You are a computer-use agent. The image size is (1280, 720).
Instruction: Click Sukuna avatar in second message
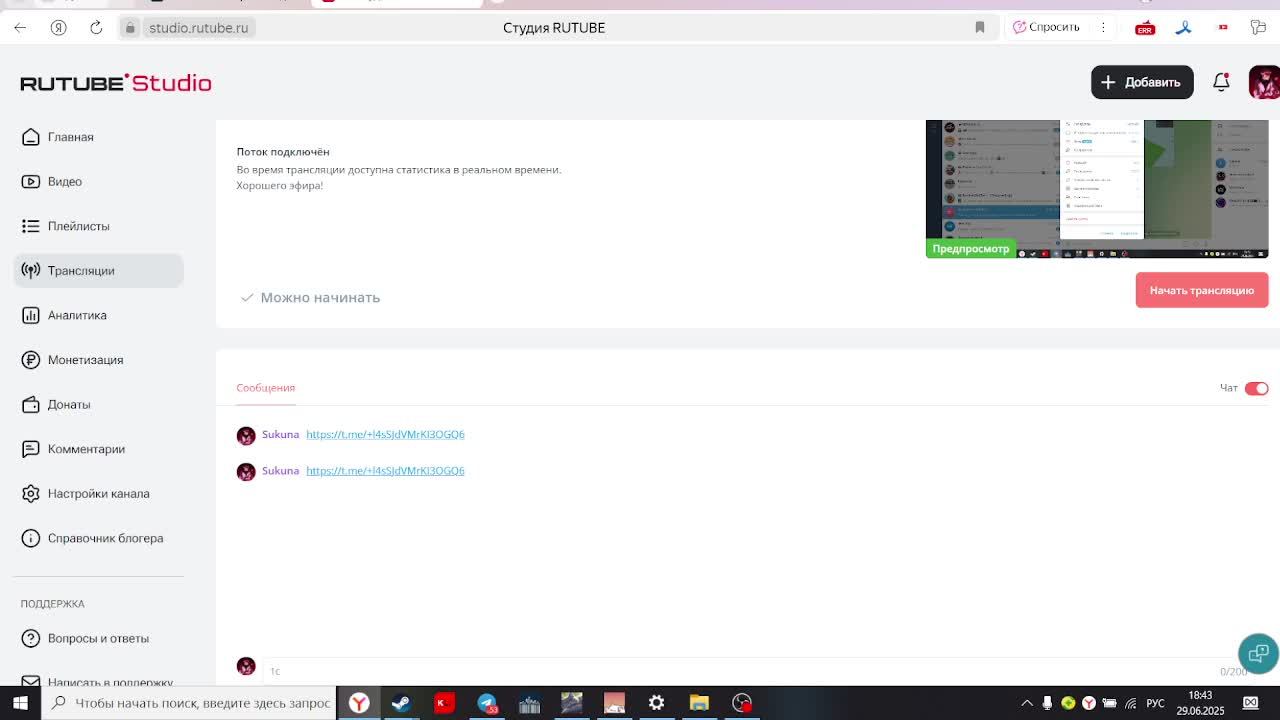246,472
